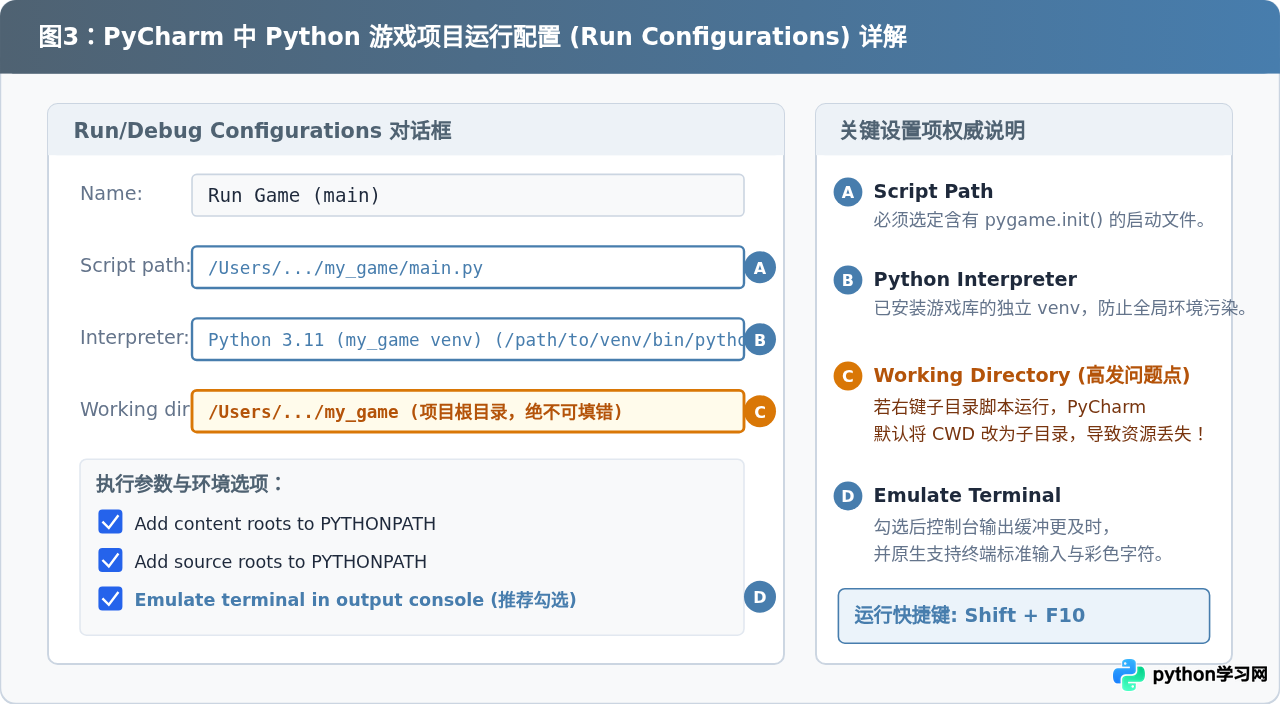Click the venv description under Python Interpreter
1280x704 pixels.
coord(1062,308)
